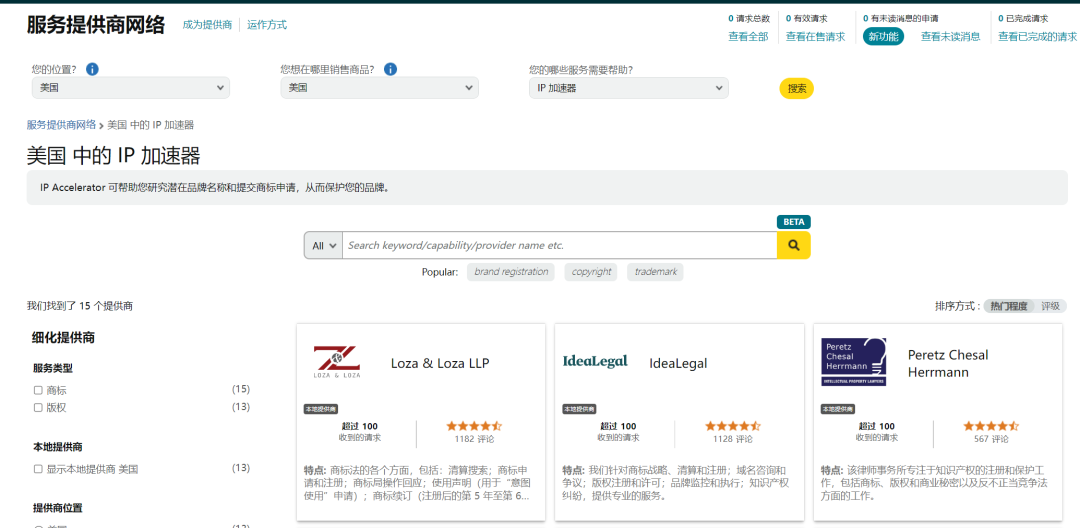Click the 细化提供商 heading
This screenshot has width=1080, height=528.
pos(63,338)
